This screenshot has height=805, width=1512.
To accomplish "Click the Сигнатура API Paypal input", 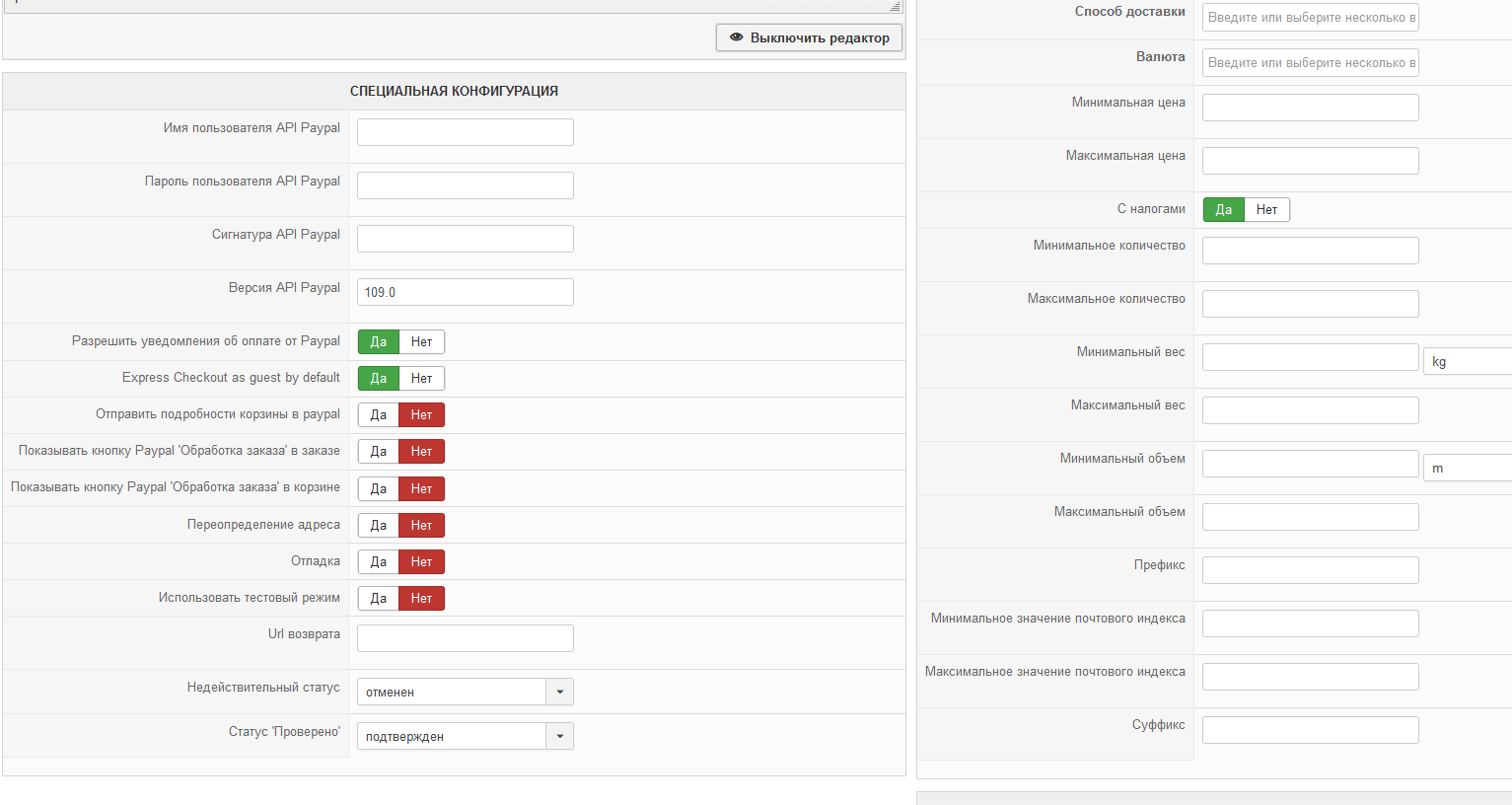I will point(466,239).
